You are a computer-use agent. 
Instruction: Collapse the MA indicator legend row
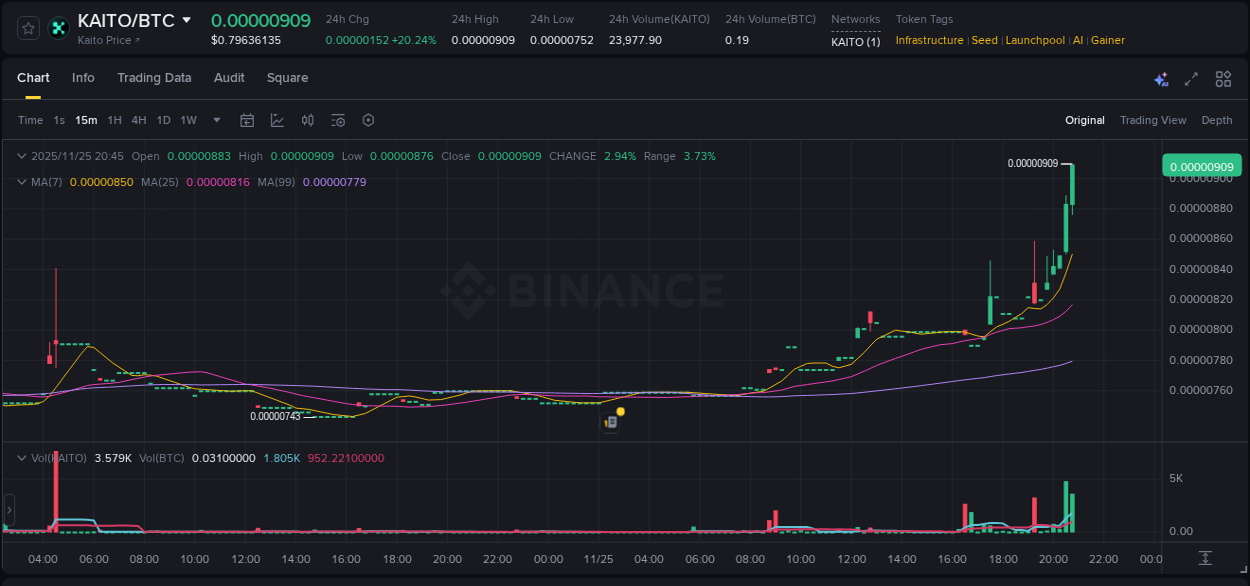pyautogui.click(x=21, y=181)
